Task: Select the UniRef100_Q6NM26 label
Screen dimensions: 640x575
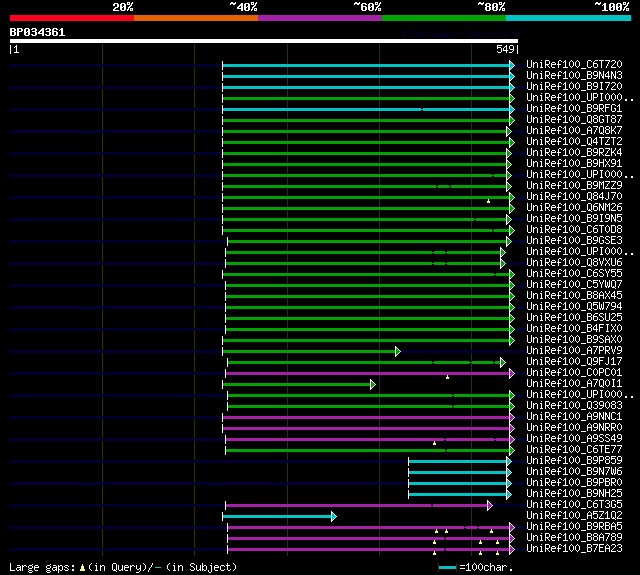Action: pyautogui.click(x=574, y=208)
